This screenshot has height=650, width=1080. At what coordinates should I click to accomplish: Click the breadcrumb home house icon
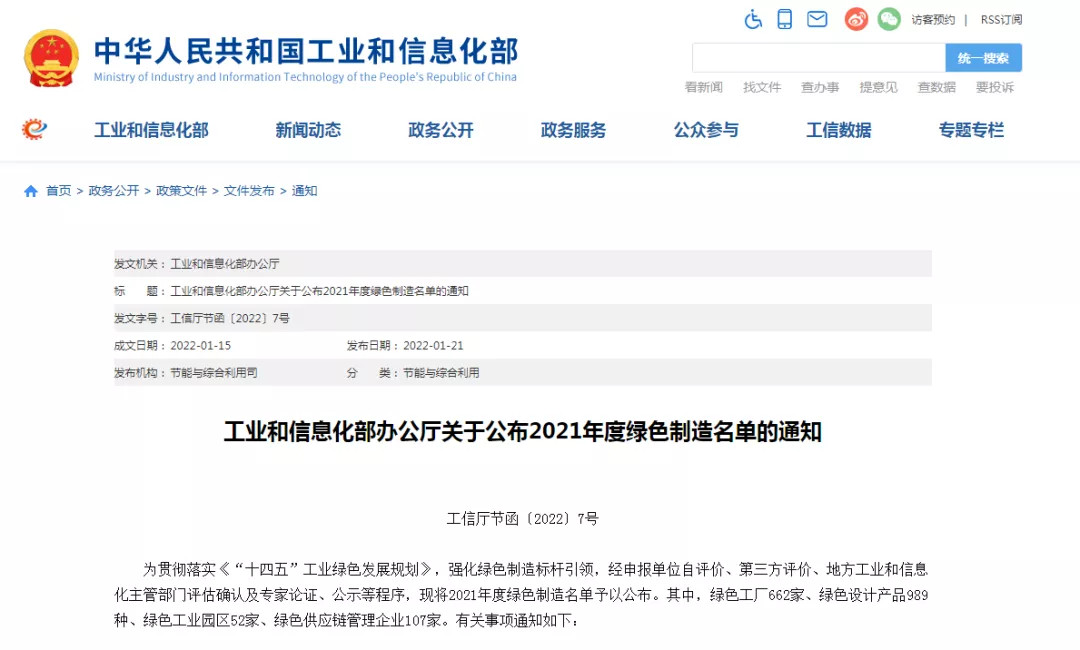31,191
